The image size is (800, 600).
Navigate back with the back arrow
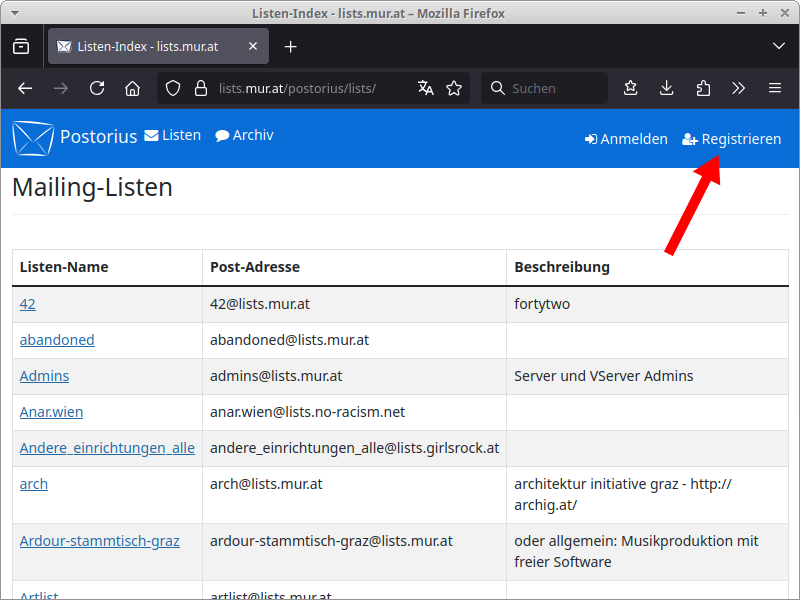click(x=25, y=88)
